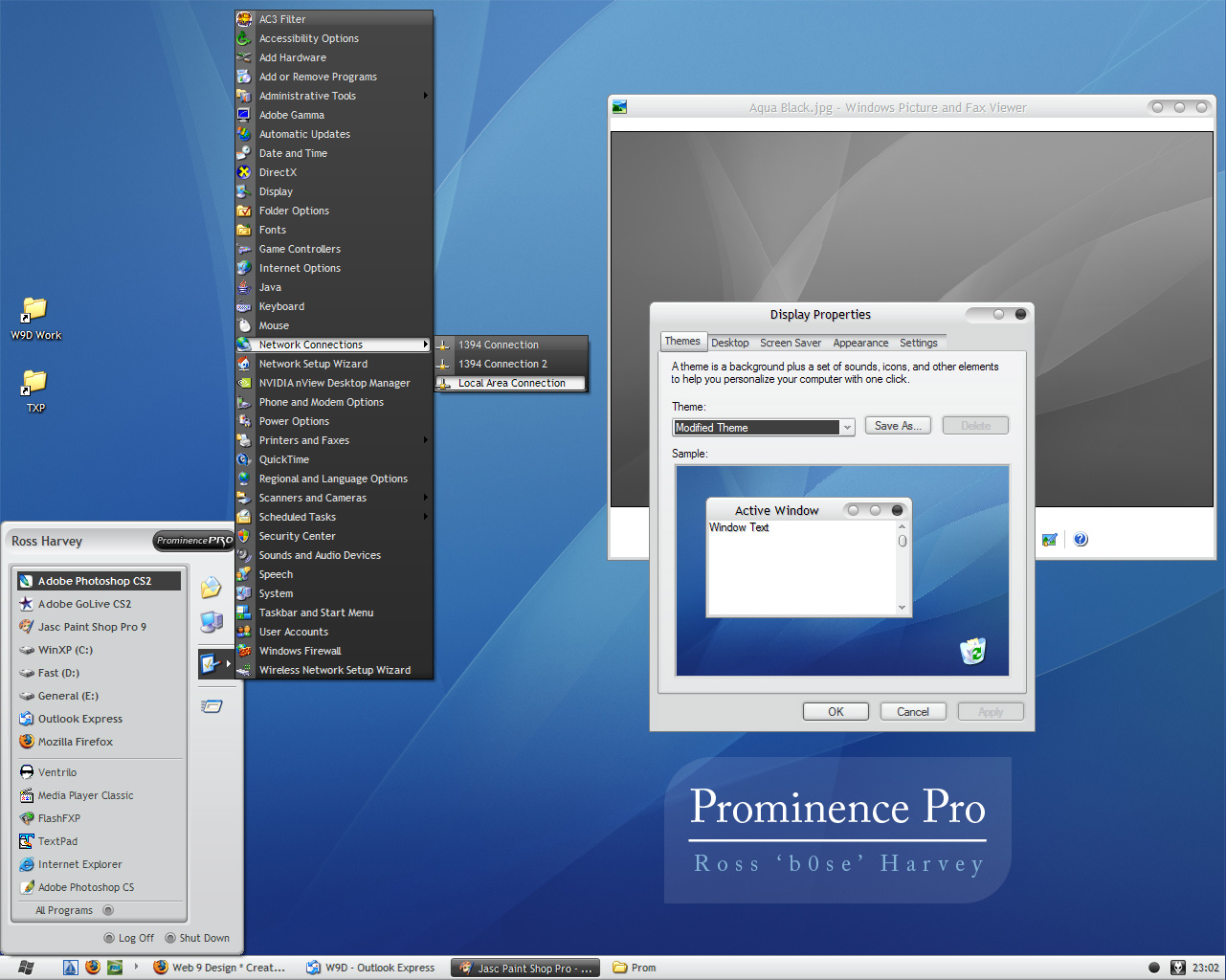This screenshot has height=980, width=1226.
Task: Click the Windows start button
Action: (x=26, y=968)
